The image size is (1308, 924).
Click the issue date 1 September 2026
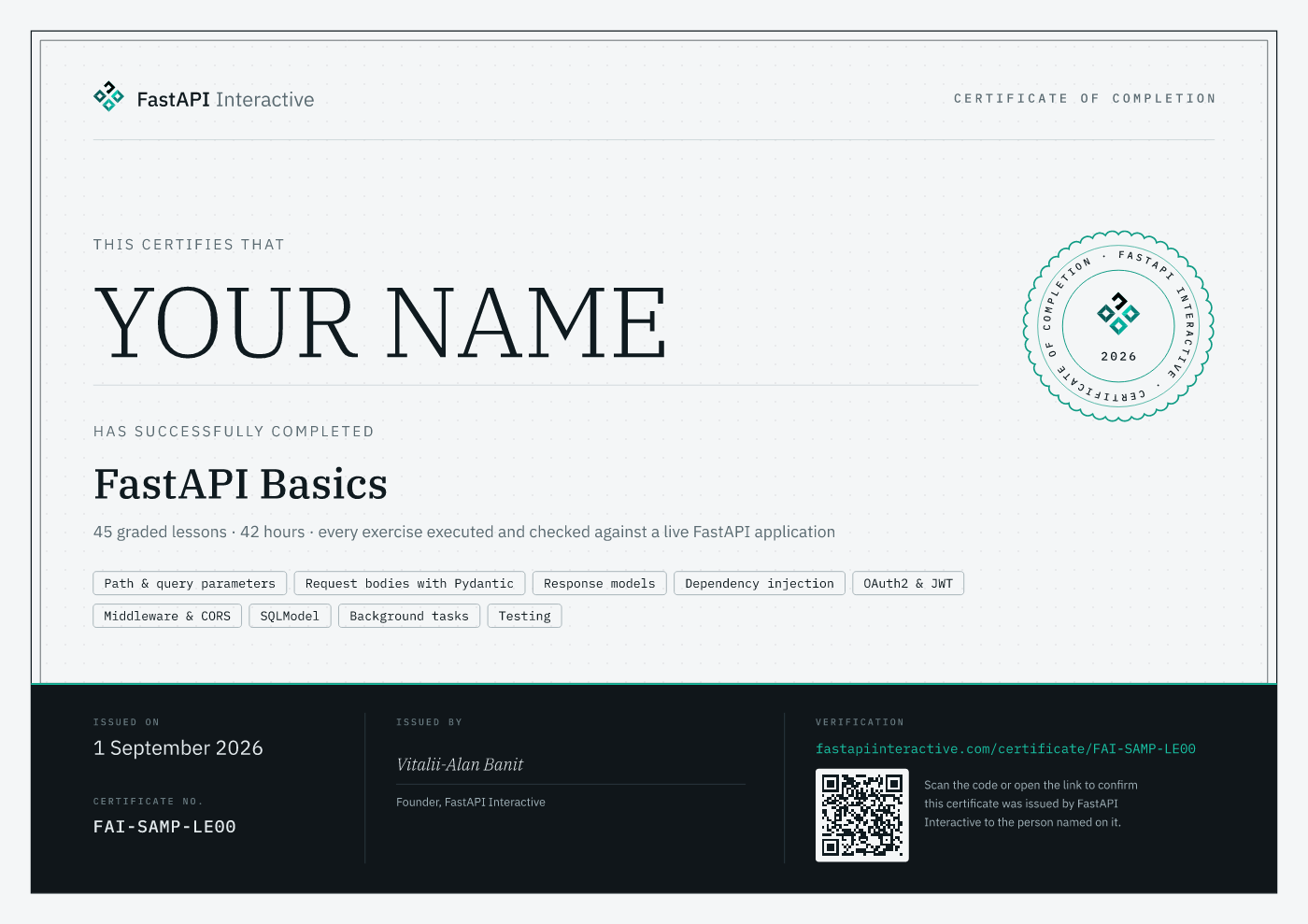pyautogui.click(x=178, y=748)
